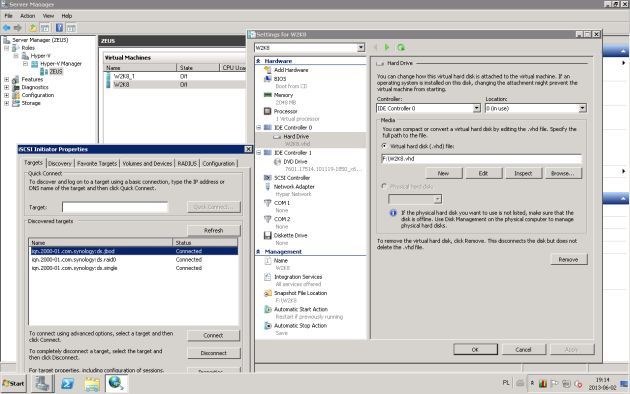The image size is (630, 394).
Task: Collapse IDE Controller 1 node
Action: click(x=259, y=153)
